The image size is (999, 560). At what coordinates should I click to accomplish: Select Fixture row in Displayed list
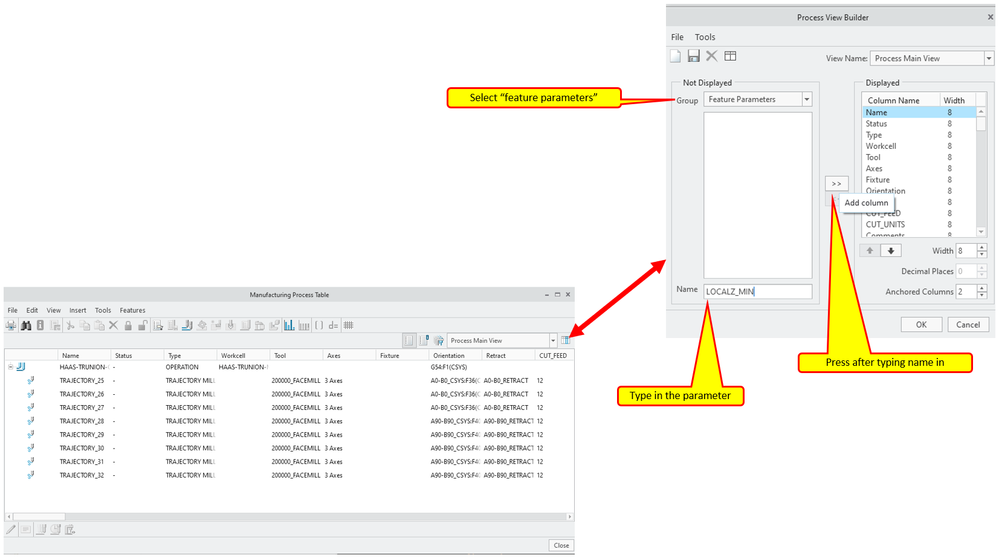click(919, 180)
